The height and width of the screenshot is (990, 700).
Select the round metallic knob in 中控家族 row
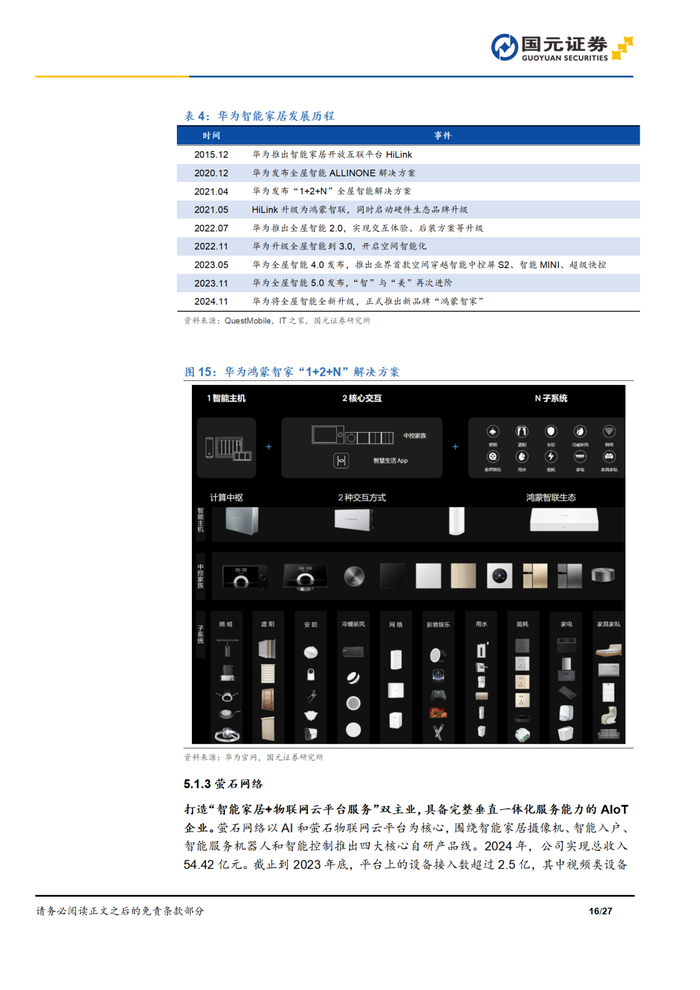tap(354, 576)
